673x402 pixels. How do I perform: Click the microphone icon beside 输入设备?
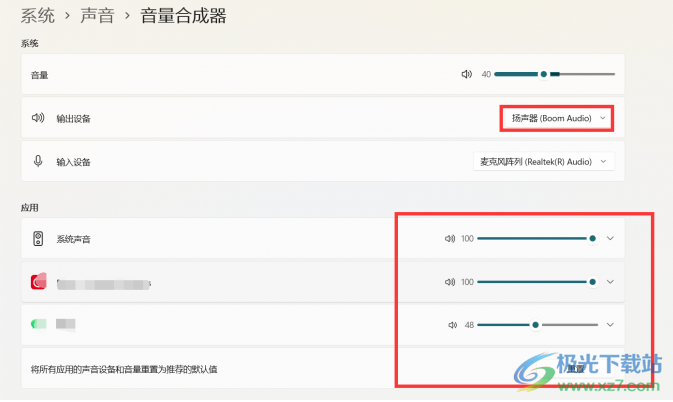point(38,161)
